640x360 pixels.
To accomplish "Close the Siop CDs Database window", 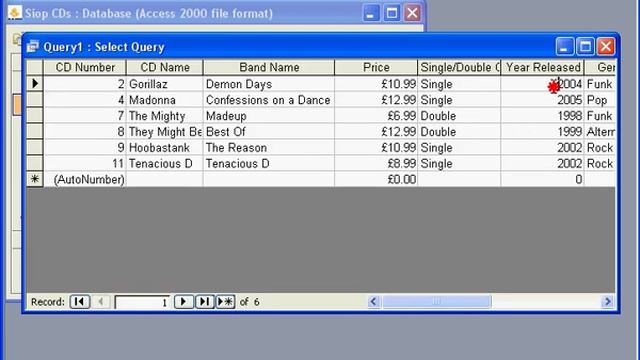I will [x=412, y=13].
